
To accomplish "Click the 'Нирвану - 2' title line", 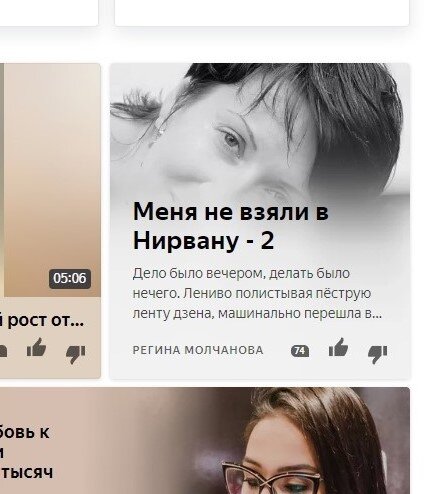I will pos(203,240).
